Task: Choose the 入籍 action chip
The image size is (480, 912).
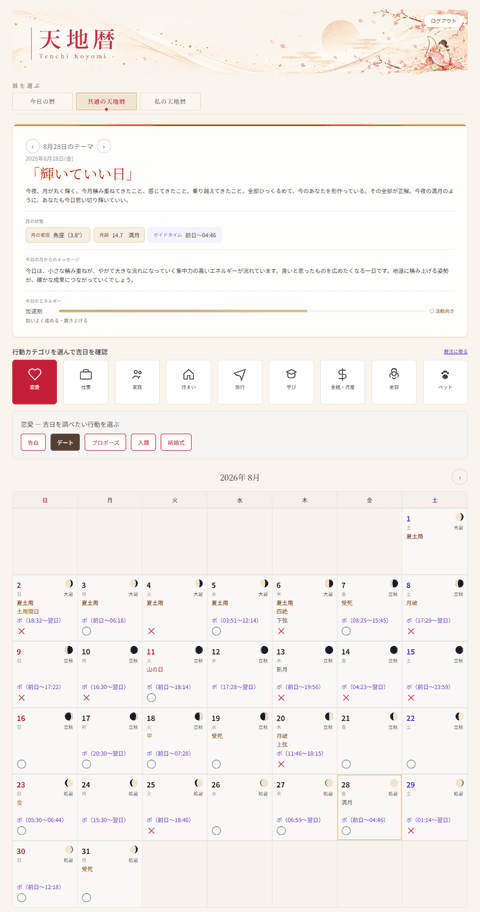Action: (x=143, y=442)
